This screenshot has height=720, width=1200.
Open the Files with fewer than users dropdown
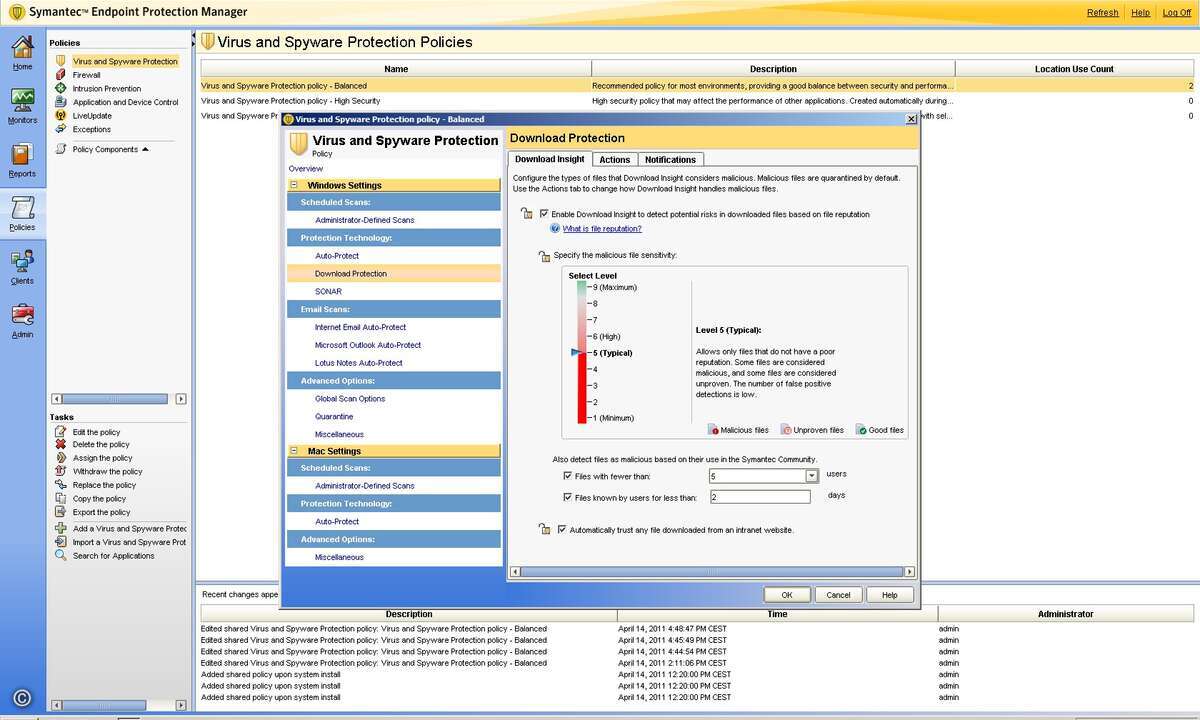812,476
